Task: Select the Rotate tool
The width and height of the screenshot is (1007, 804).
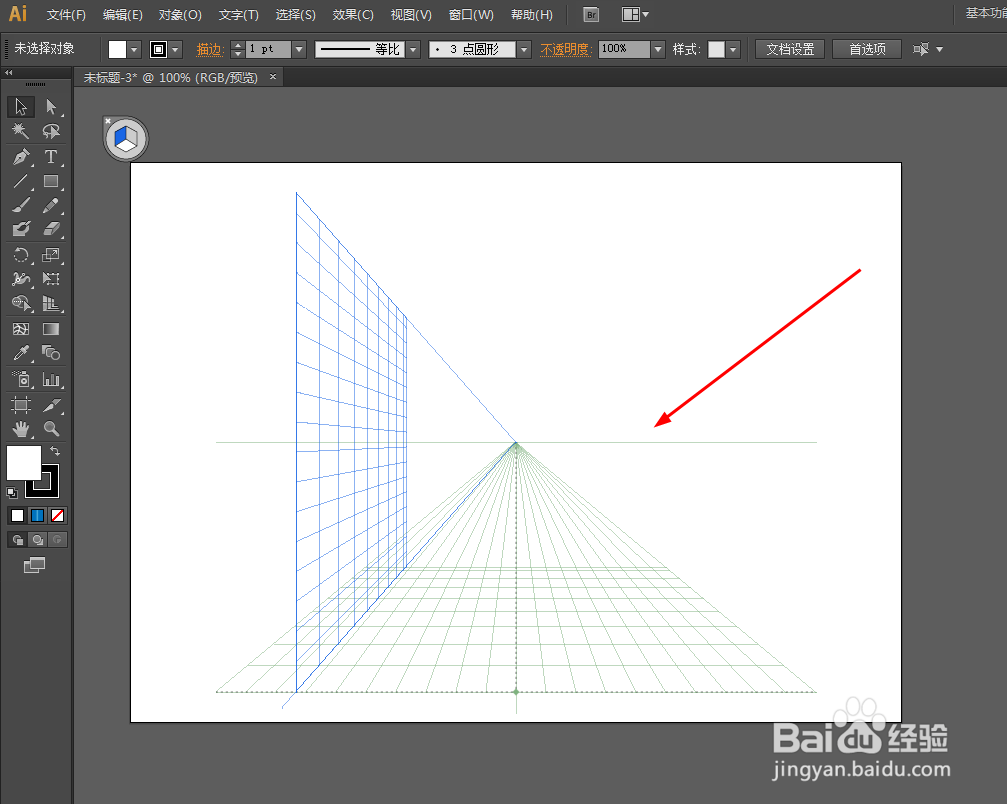Action: [x=21, y=255]
